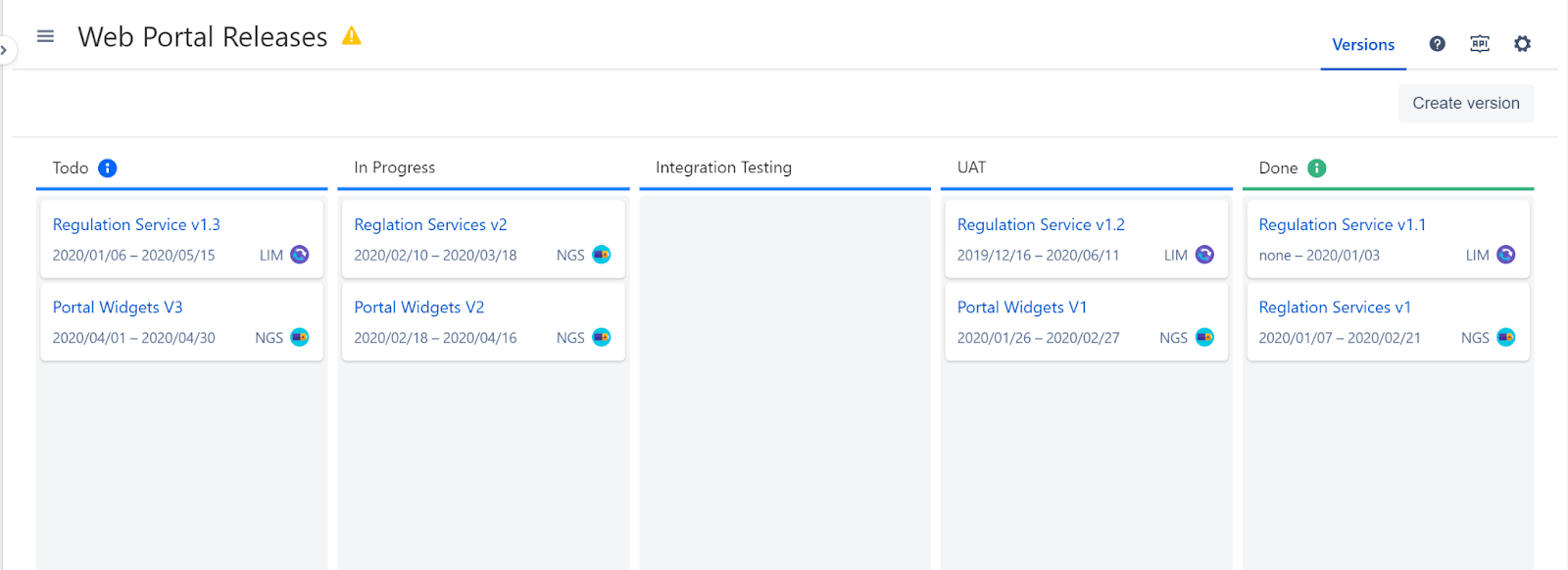Click the Create version button
The image size is (1568, 570).
1464,103
